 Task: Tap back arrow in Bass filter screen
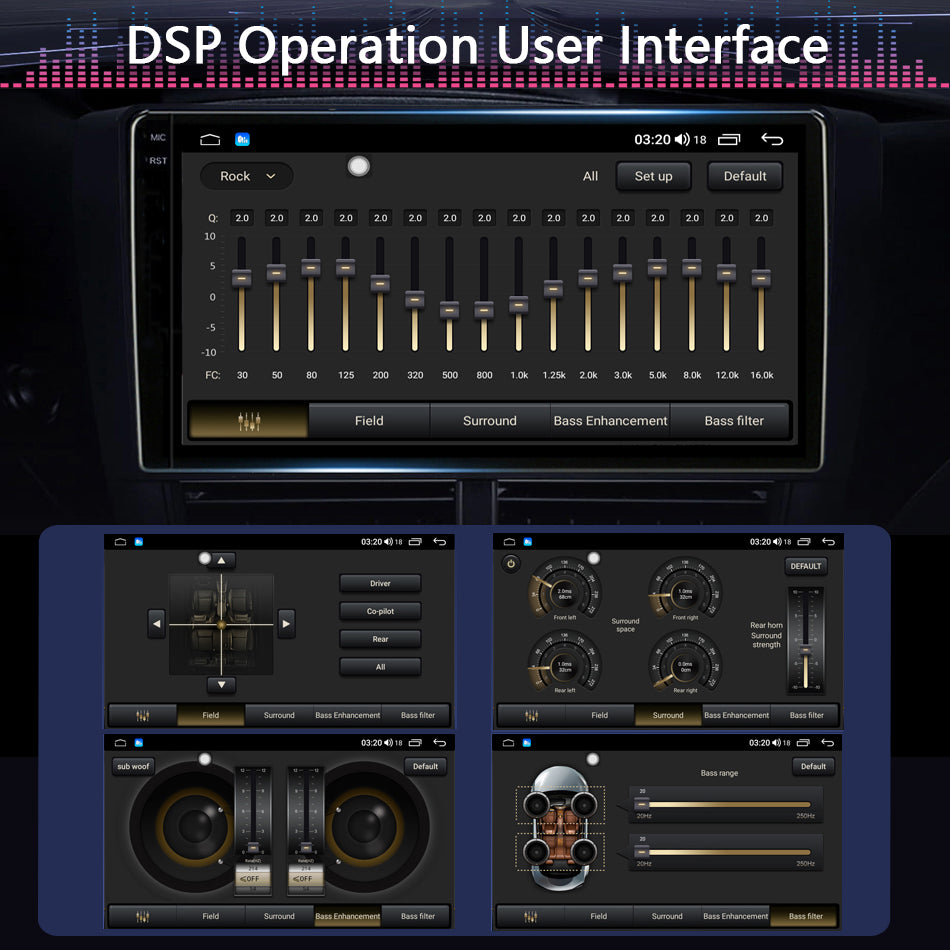[x=828, y=743]
